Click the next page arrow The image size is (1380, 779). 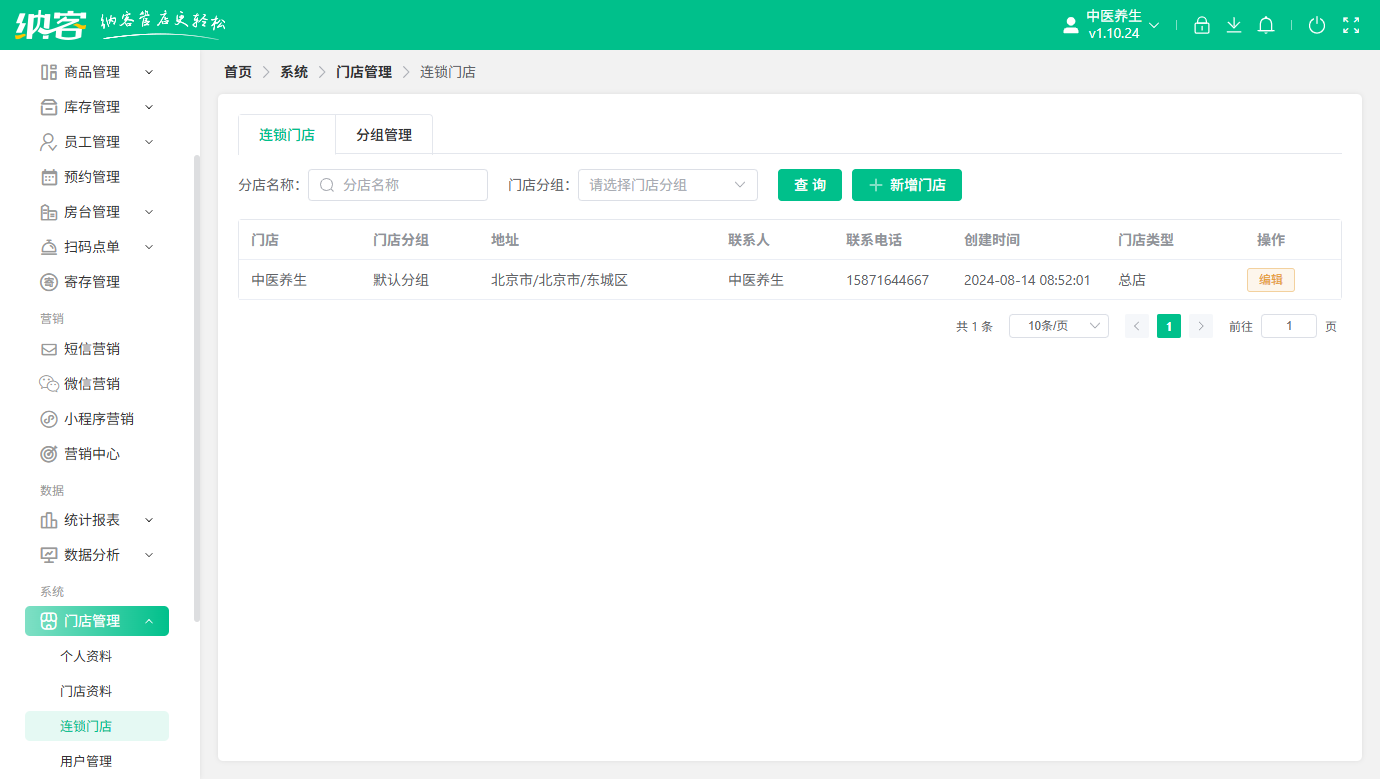[1201, 326]
